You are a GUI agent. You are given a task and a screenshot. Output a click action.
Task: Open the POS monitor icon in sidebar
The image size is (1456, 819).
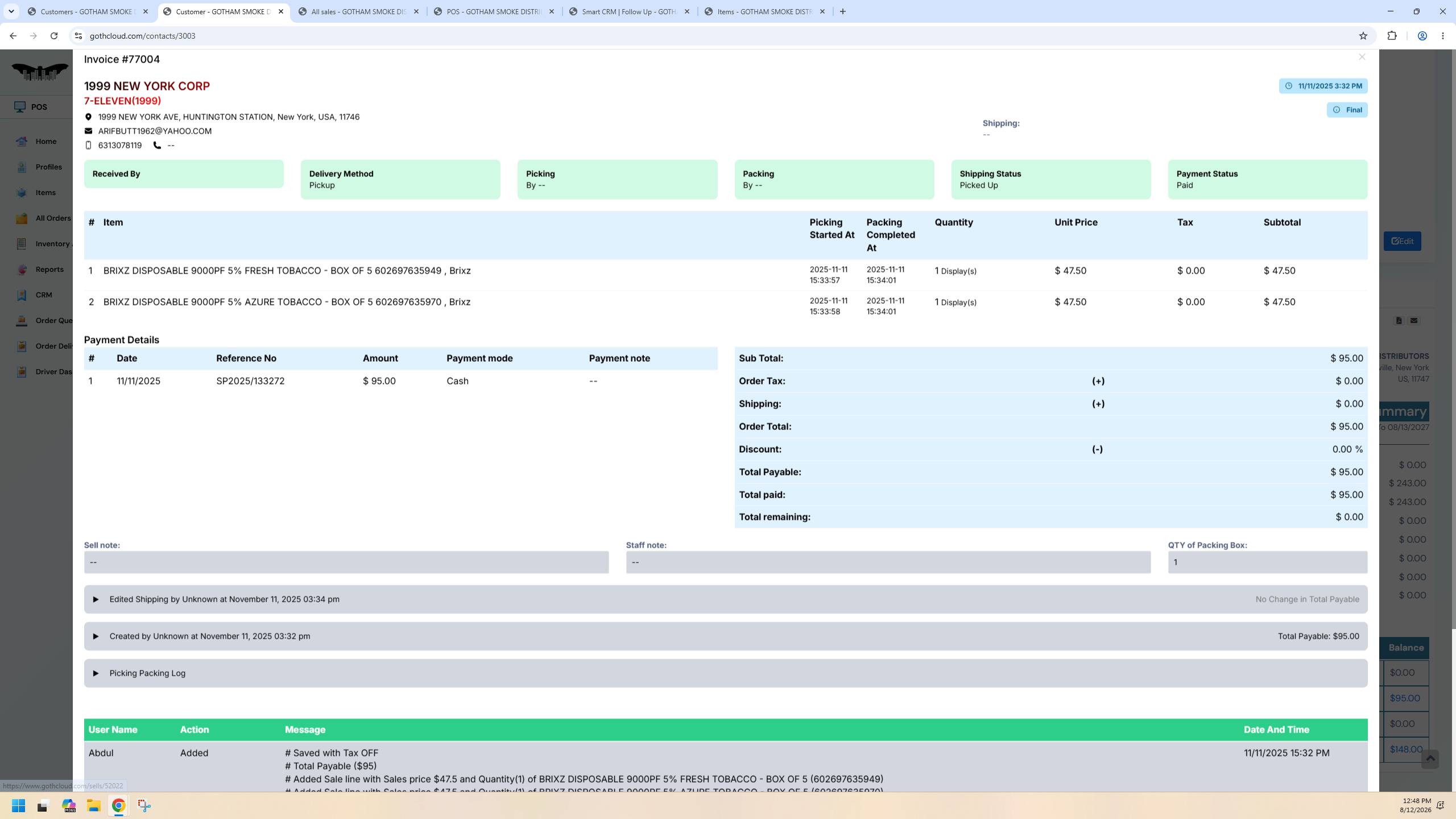pos(20,107)
